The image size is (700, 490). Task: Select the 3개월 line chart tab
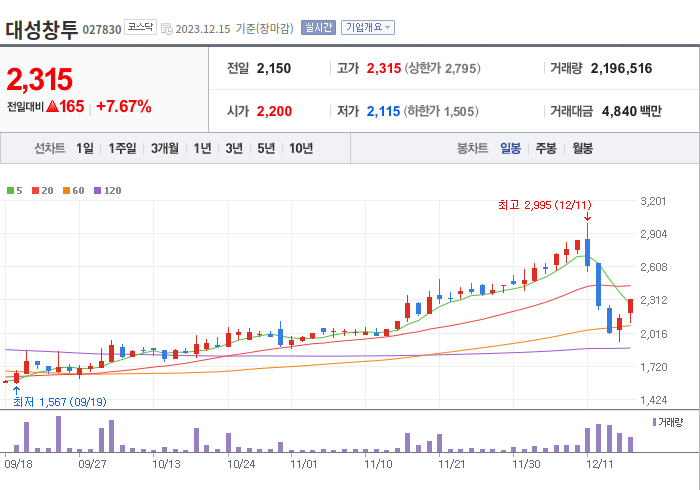[x=165, y=148]
